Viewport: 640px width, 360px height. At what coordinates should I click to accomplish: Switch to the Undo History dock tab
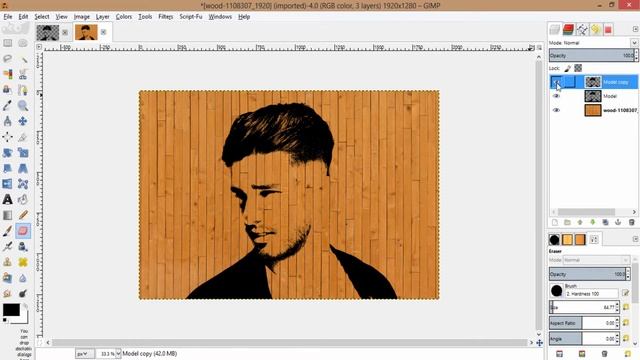596,29
